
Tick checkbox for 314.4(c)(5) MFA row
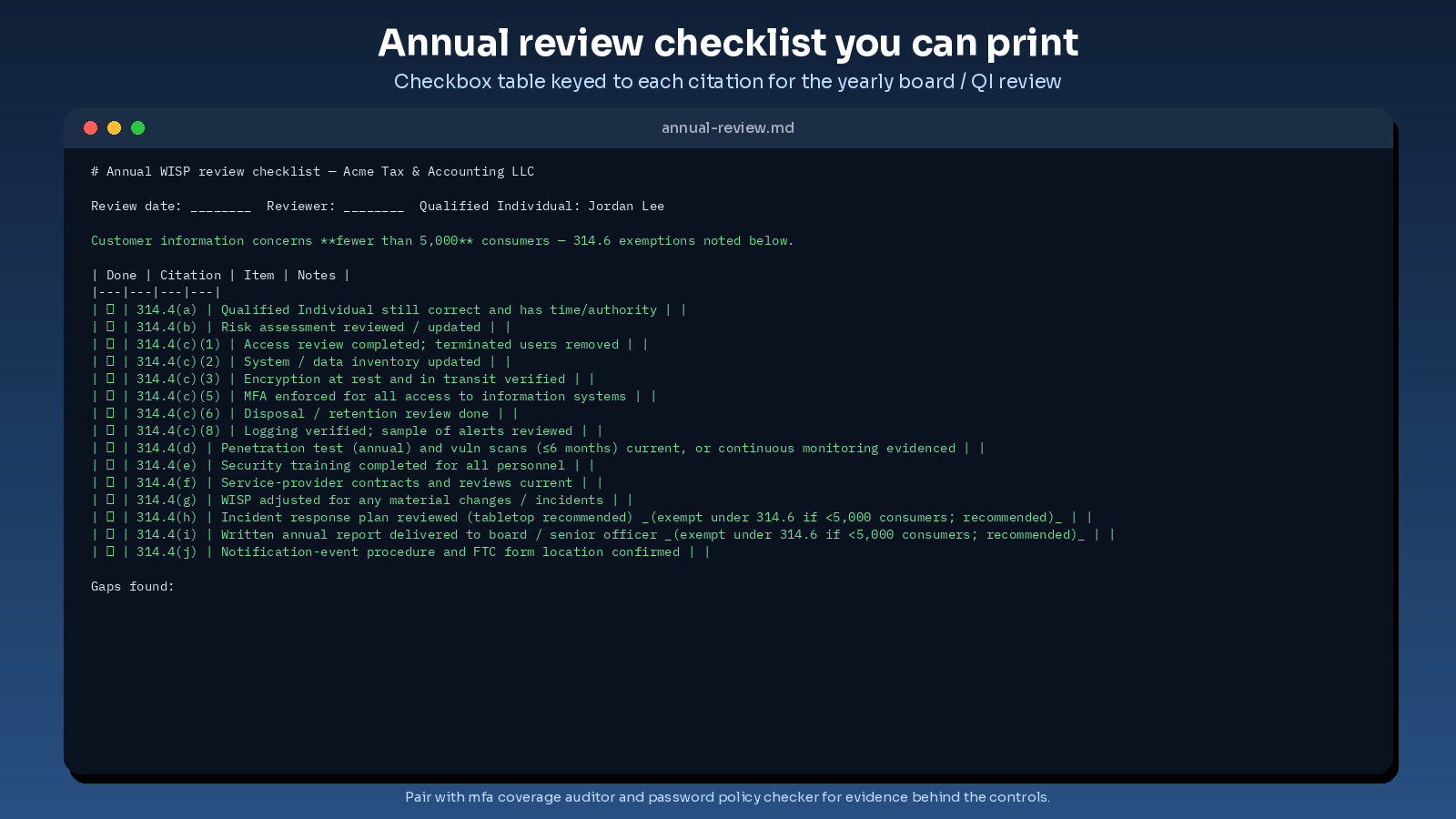pos(110,396)
